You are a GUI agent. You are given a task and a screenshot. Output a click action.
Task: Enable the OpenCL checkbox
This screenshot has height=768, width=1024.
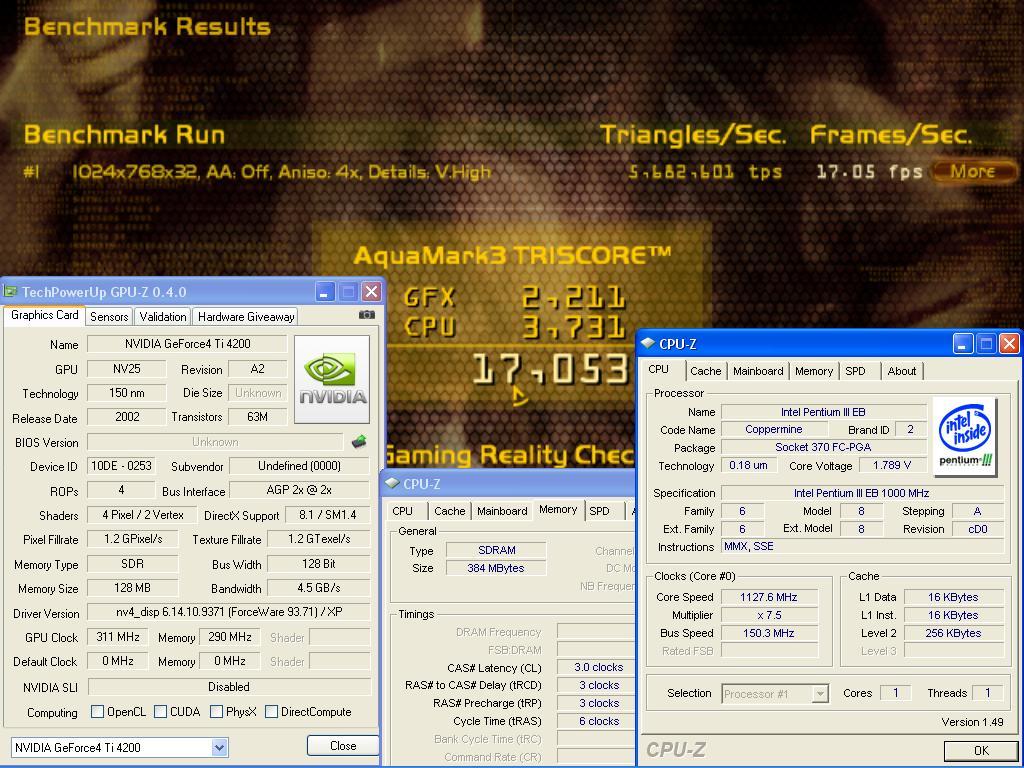click(x=97, y=711)
